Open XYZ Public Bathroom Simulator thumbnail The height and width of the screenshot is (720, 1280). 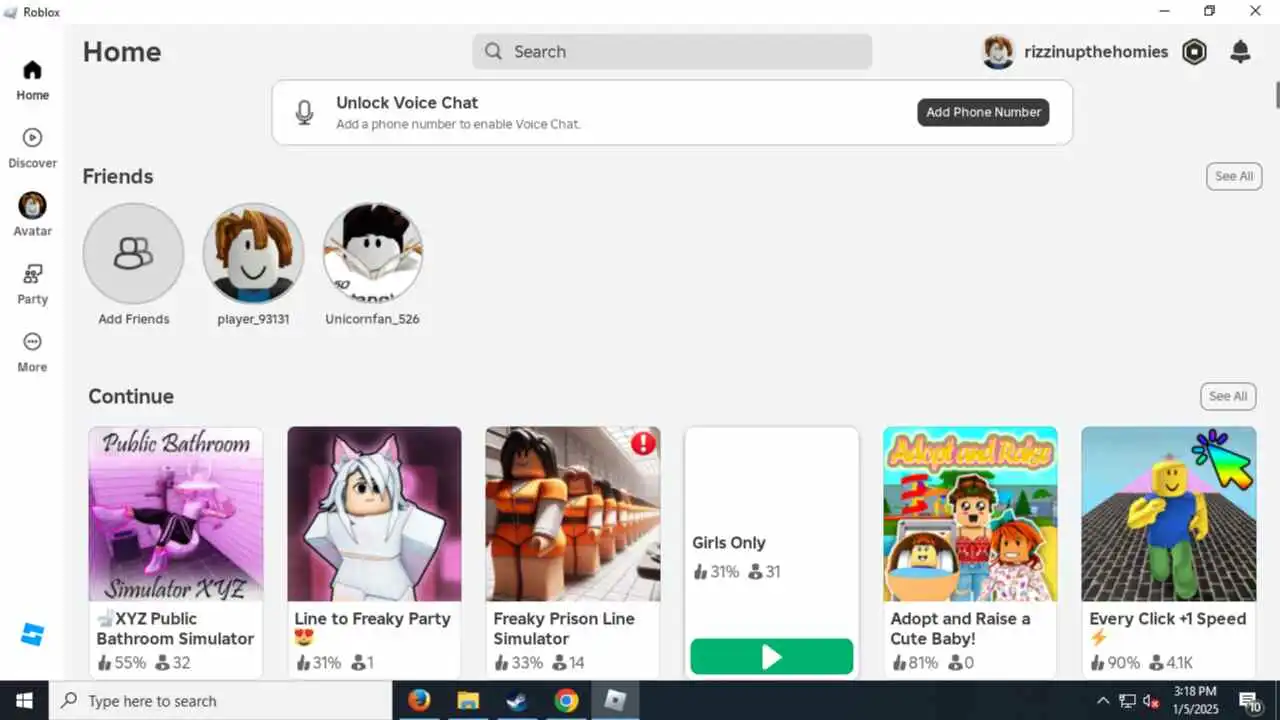tap(176, 514)
